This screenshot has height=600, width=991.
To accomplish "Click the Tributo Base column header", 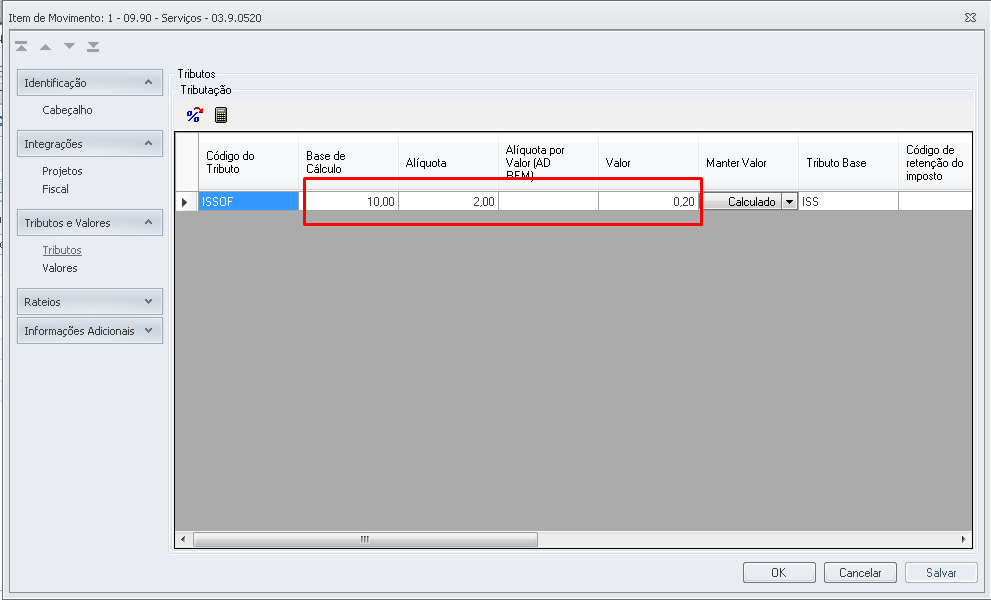I will (x=848, y=162).
